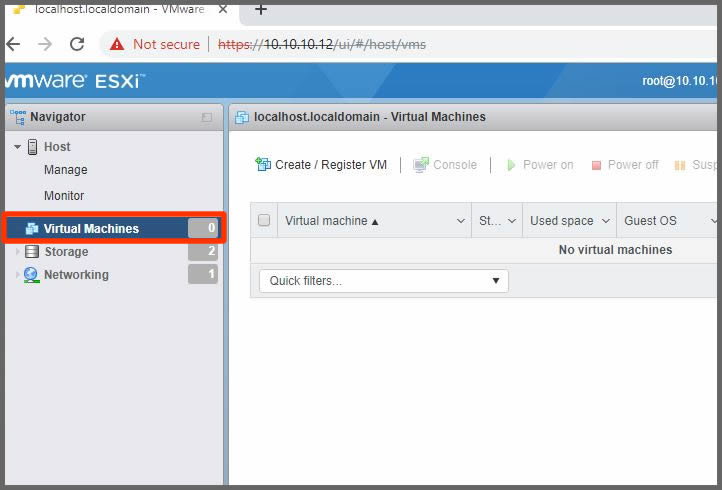This screenshot has height=490, width=722.
Task: Open Monitor under Host
Action: [x=64, y=196]
